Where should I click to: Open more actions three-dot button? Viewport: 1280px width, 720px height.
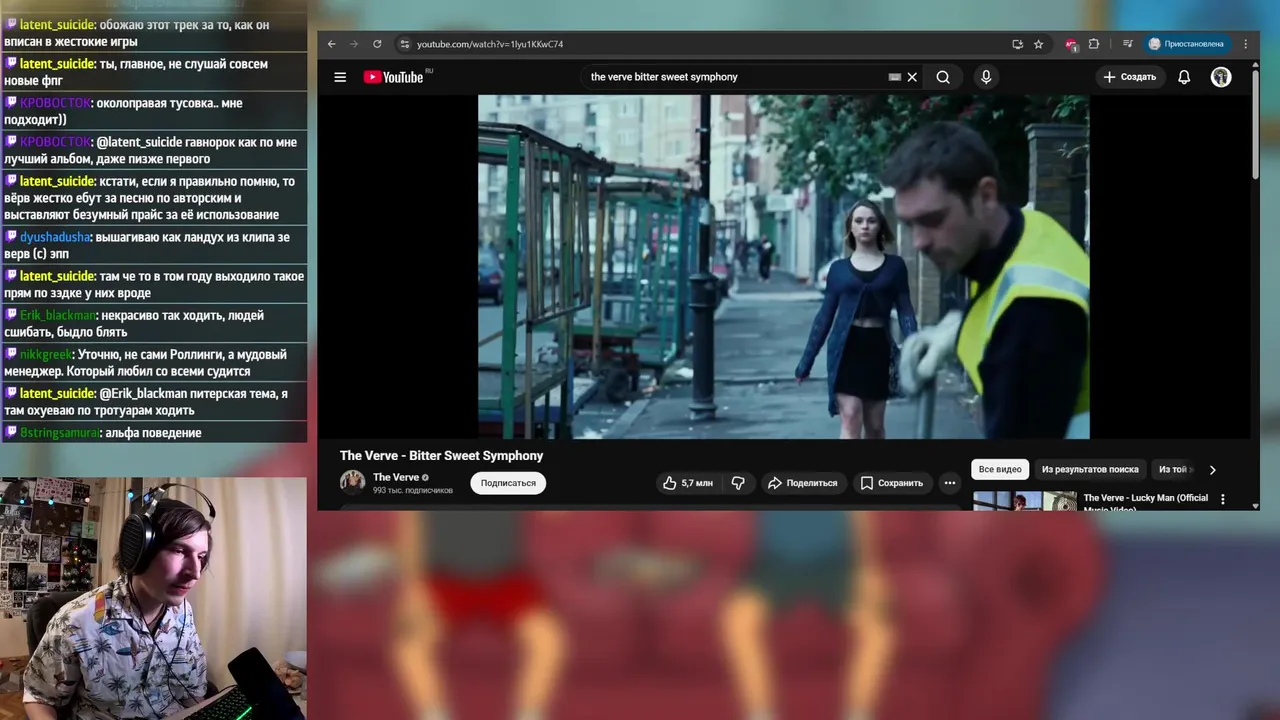(950, 483)
